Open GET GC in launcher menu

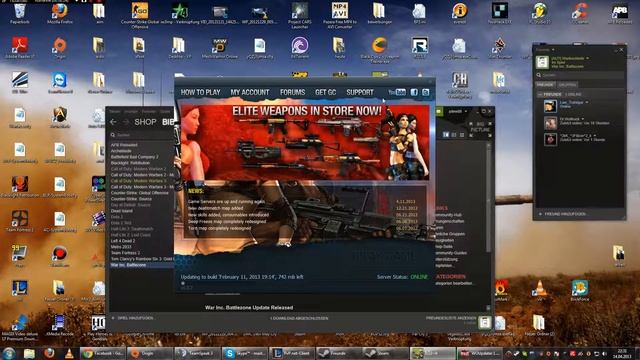click(x=325, y=93)
